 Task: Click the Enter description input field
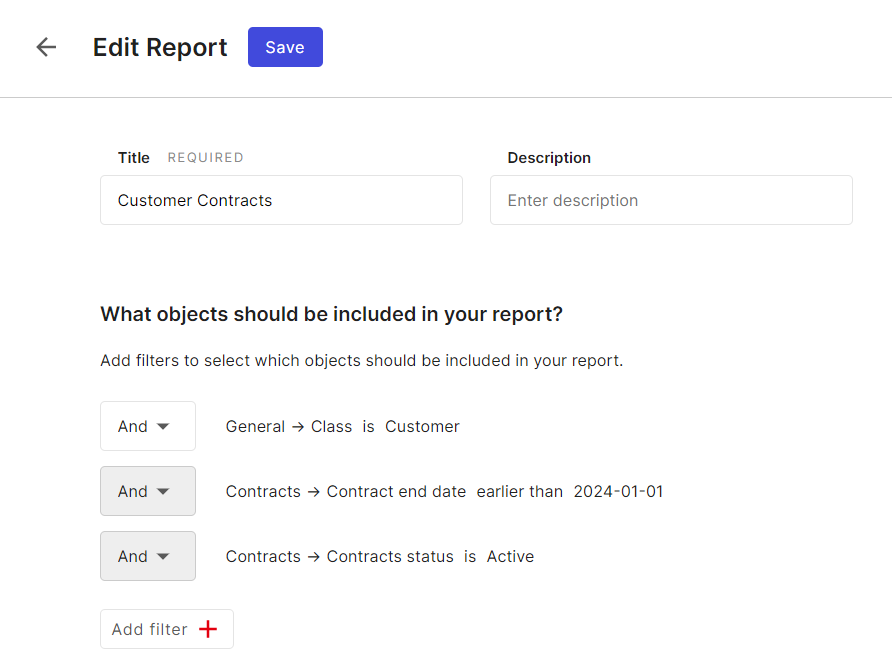pyautogui.click(x=671, y=200)
